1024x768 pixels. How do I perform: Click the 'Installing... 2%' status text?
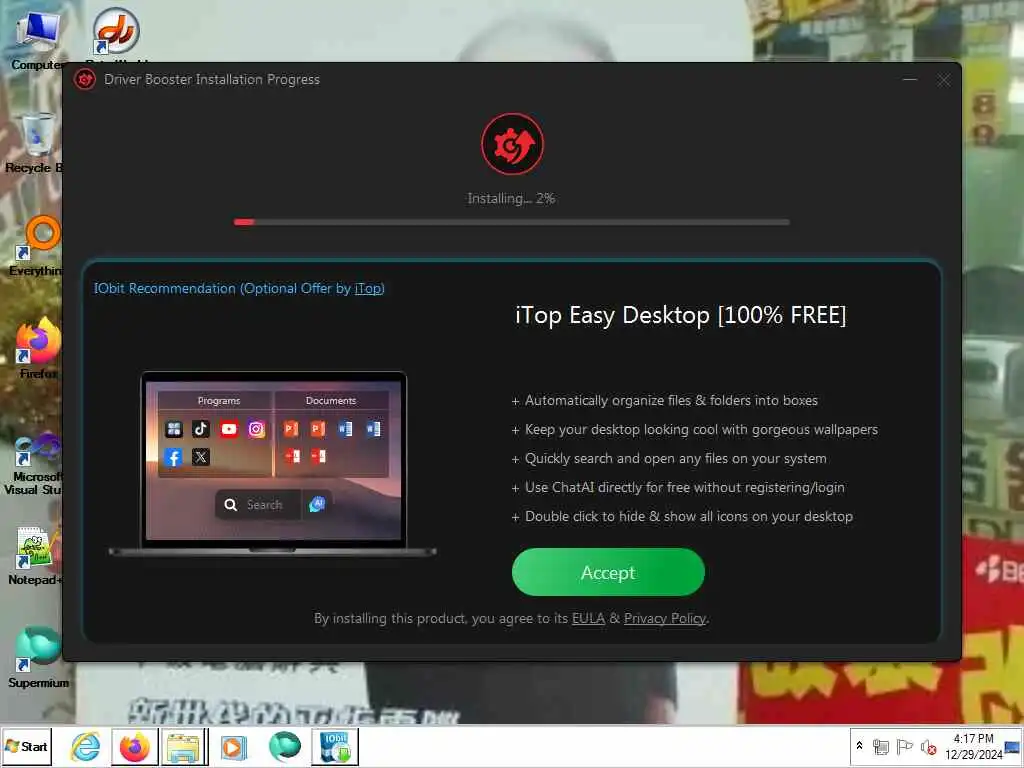click(x=511, y=199)
